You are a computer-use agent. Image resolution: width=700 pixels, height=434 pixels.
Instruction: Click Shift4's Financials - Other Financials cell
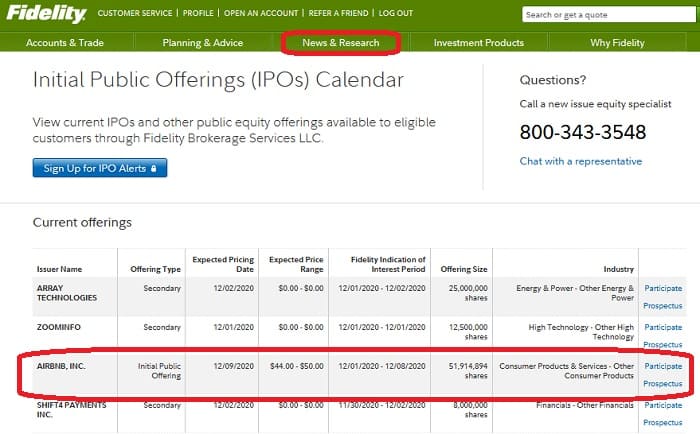[585, 405]
